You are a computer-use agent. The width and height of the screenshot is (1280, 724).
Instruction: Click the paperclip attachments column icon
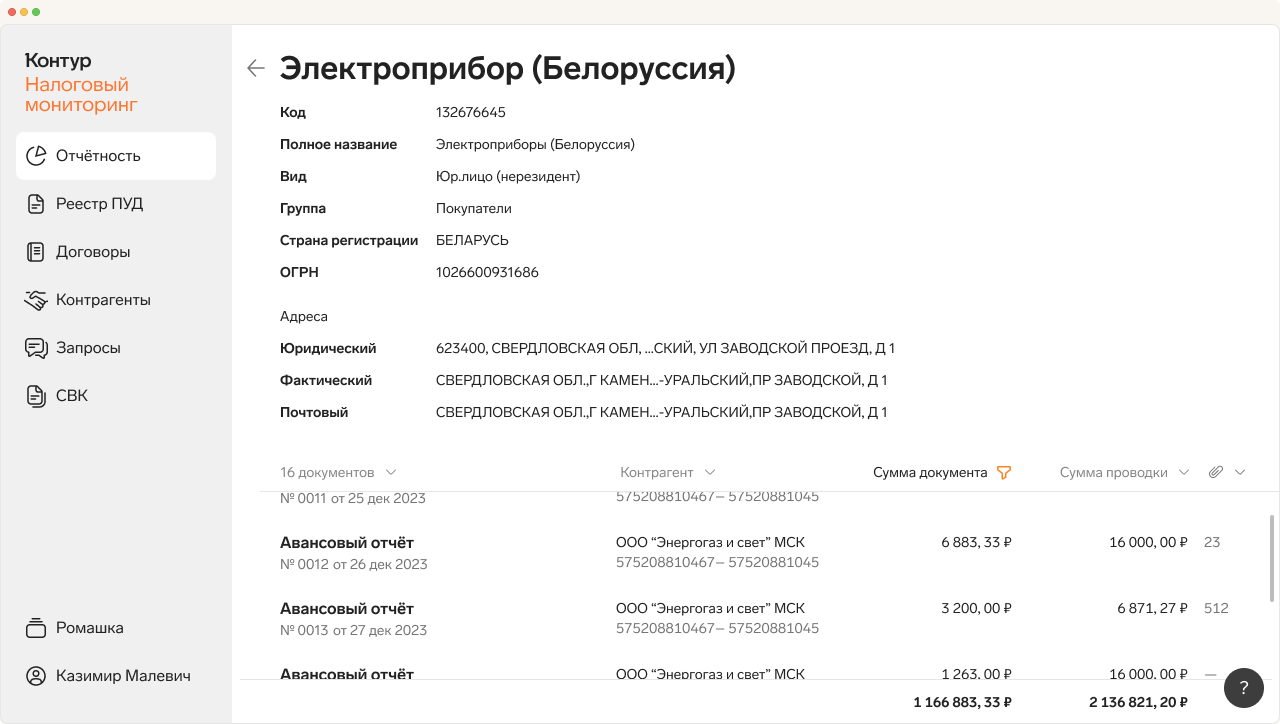pyautogui.click(x=1216, y=472)
